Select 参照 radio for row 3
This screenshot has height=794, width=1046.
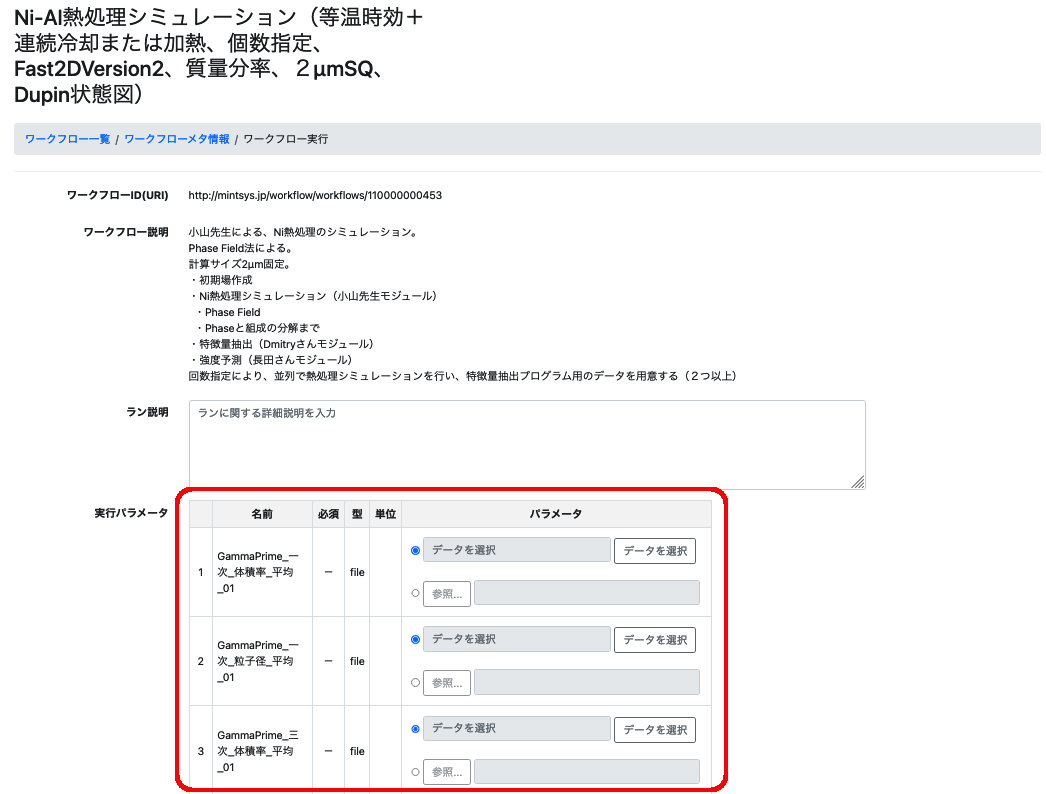[416, 772]
